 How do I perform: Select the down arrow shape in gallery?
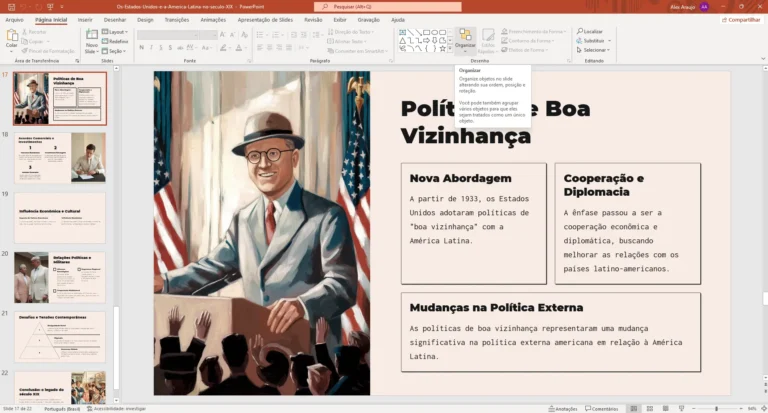coord(434,41)
